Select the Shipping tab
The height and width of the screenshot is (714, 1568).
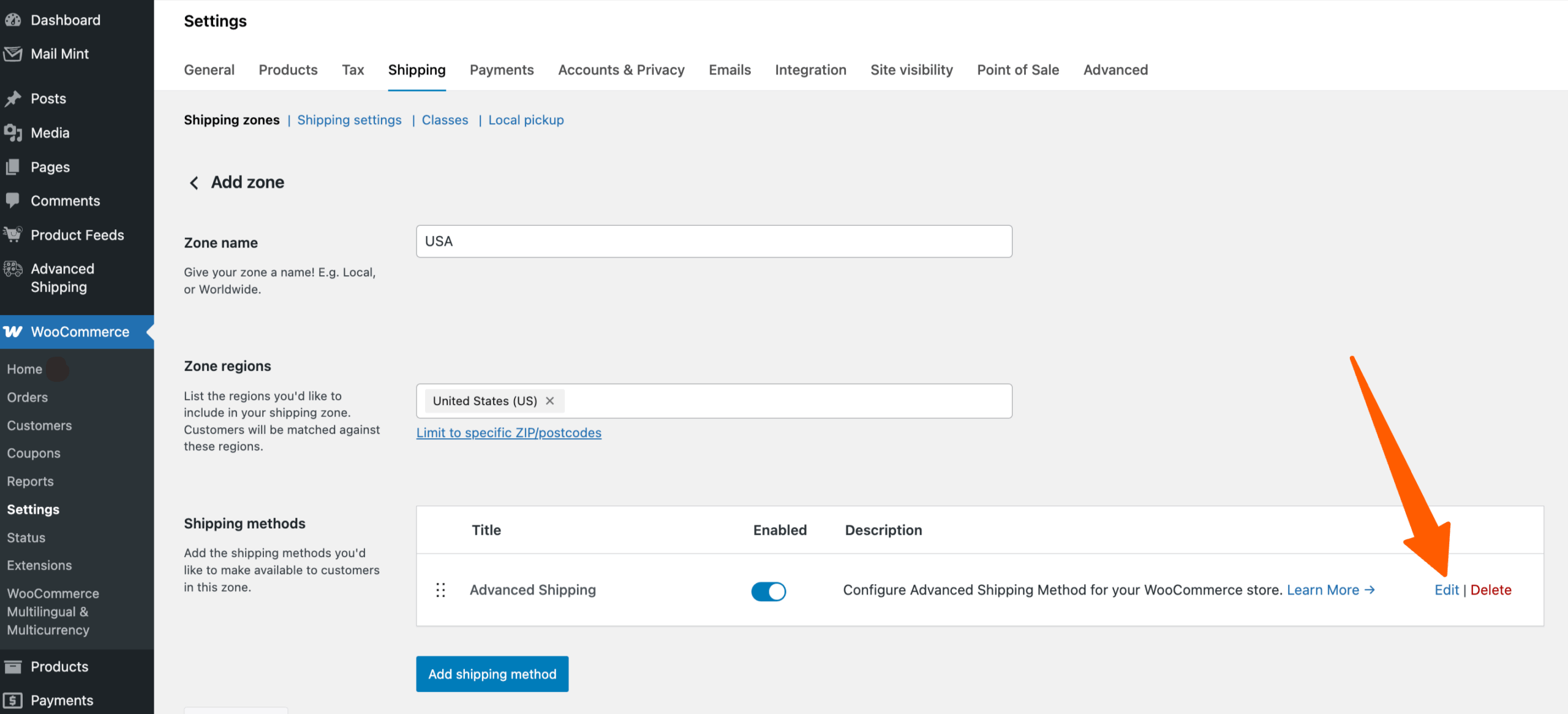coord(417,70)
